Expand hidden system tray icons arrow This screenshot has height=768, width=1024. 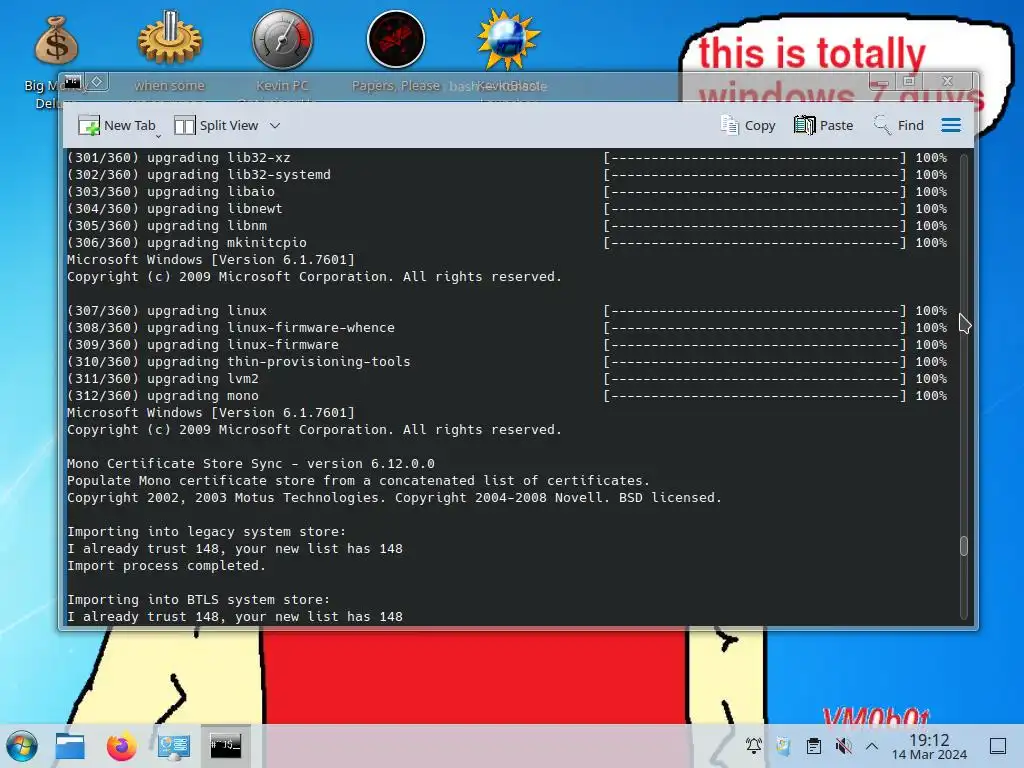click(872, 745)
